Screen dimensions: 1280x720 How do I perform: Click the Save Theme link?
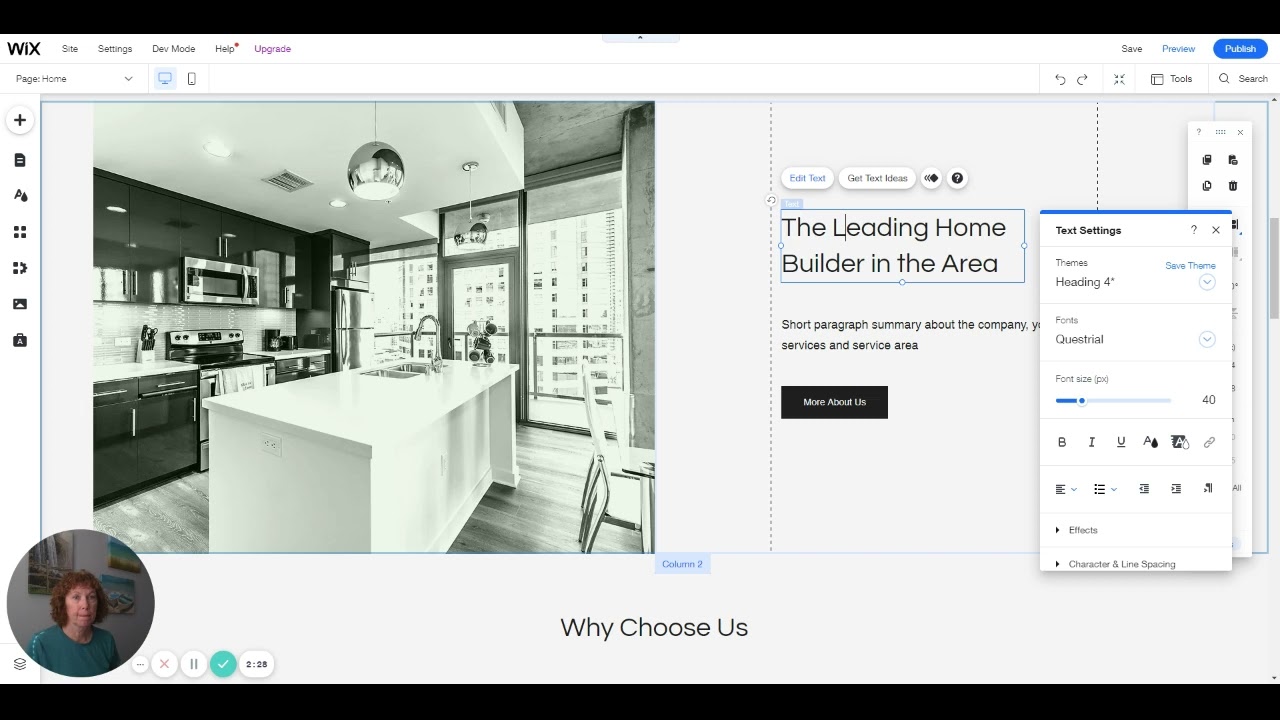[x=1190, y=266]
